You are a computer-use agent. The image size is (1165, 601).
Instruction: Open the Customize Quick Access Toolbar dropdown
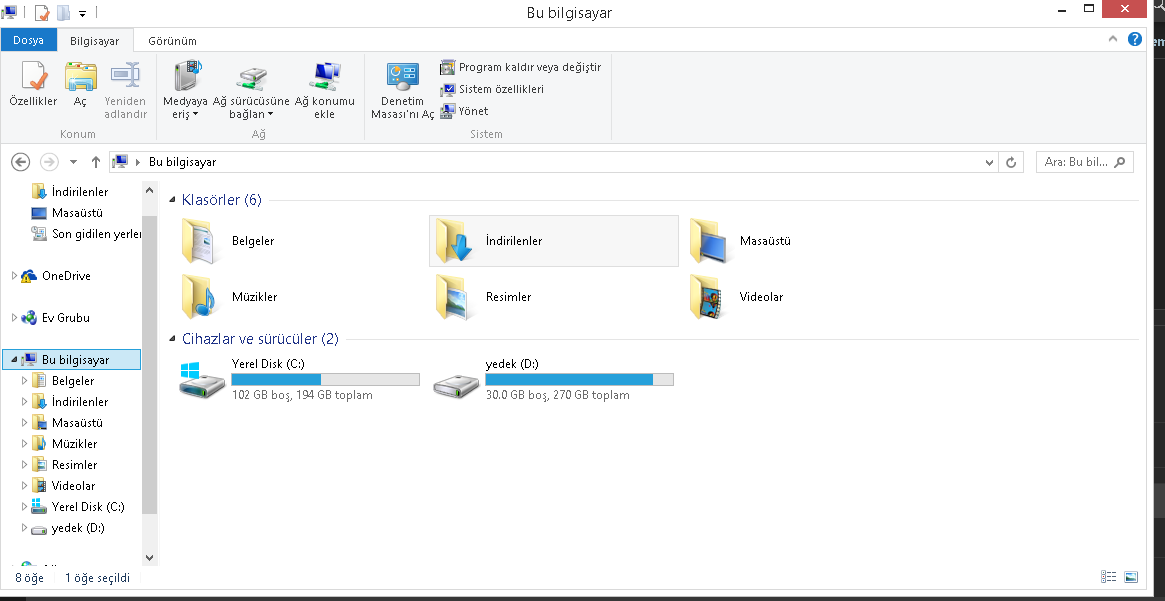coord(82,13)
